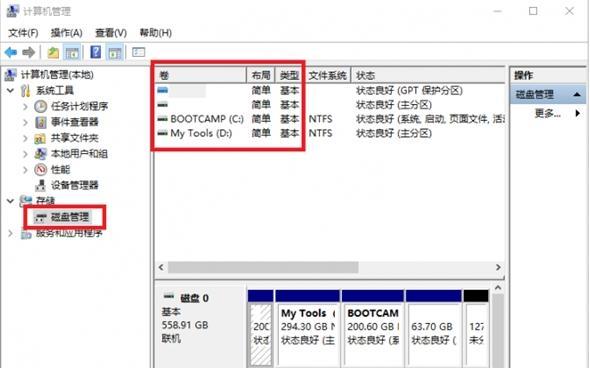Click the 任务计划程序 clock icon
The image size is (590, 368).
point(40,106)
